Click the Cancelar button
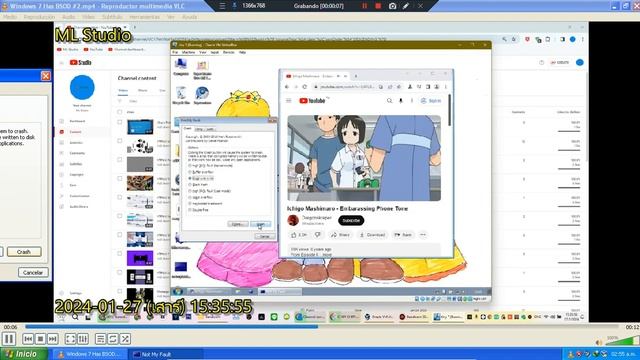 tap(33, 272)
